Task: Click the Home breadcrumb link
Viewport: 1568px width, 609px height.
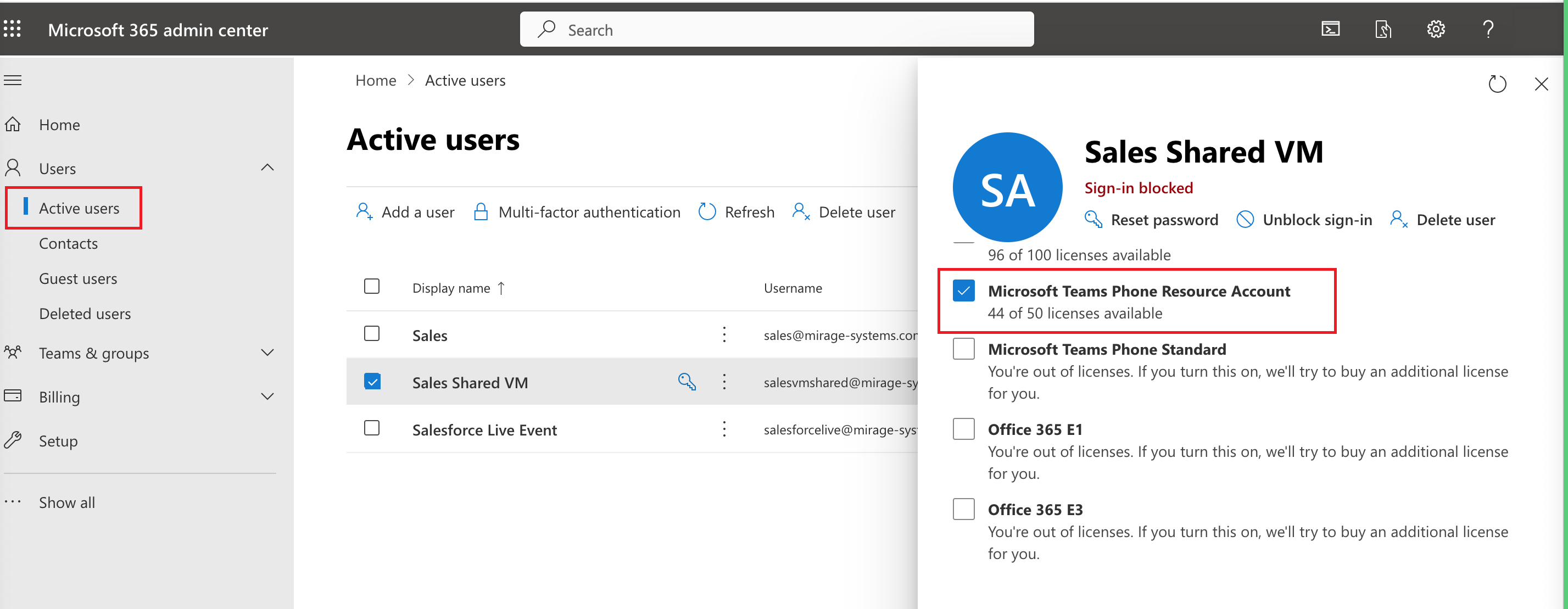Action: 376,80
